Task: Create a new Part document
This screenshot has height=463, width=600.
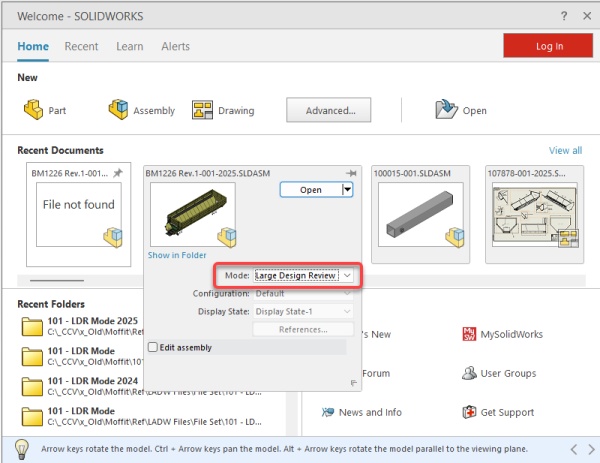Action: (x=45, y=110)
